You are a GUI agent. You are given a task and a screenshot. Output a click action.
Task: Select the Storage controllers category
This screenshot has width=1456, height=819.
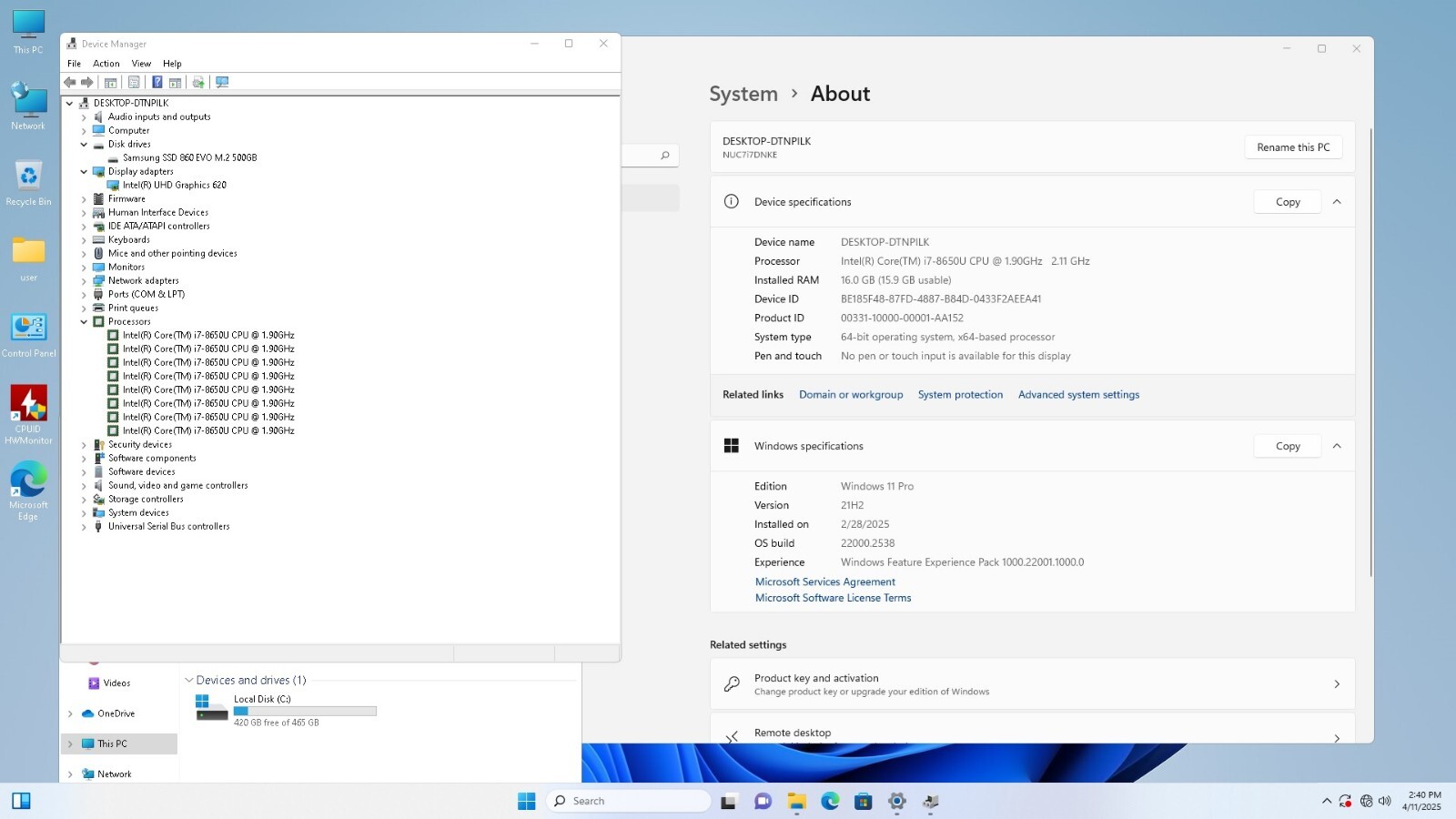tap(146, 499)
